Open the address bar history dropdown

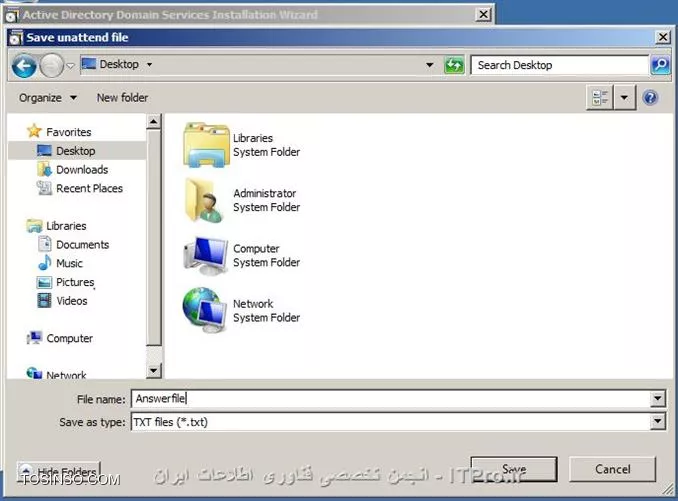pos(429,65)
